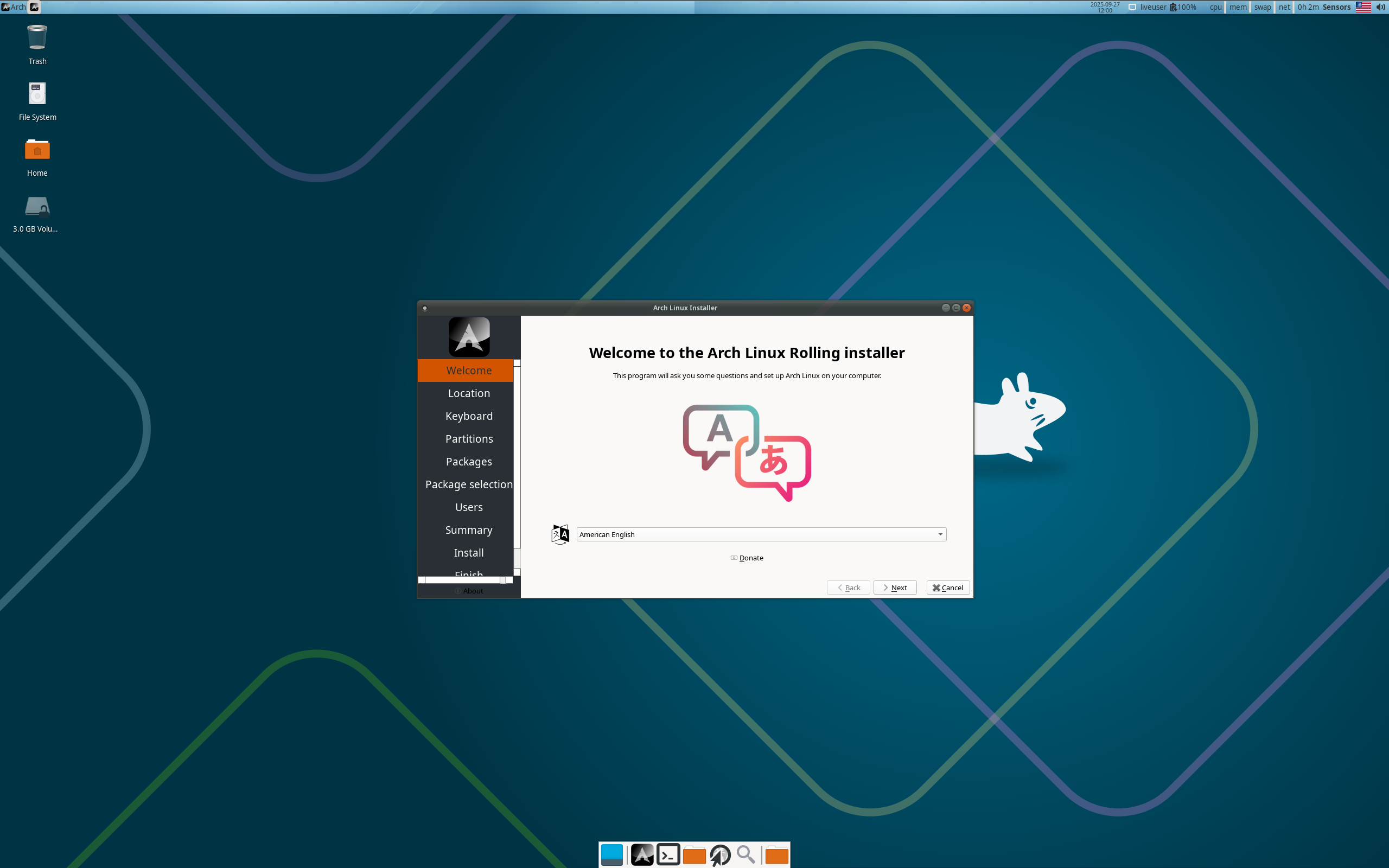This screenshot has height=868, width=1389.
Task: Select the Users step in the sidebar
Action: 466,507
